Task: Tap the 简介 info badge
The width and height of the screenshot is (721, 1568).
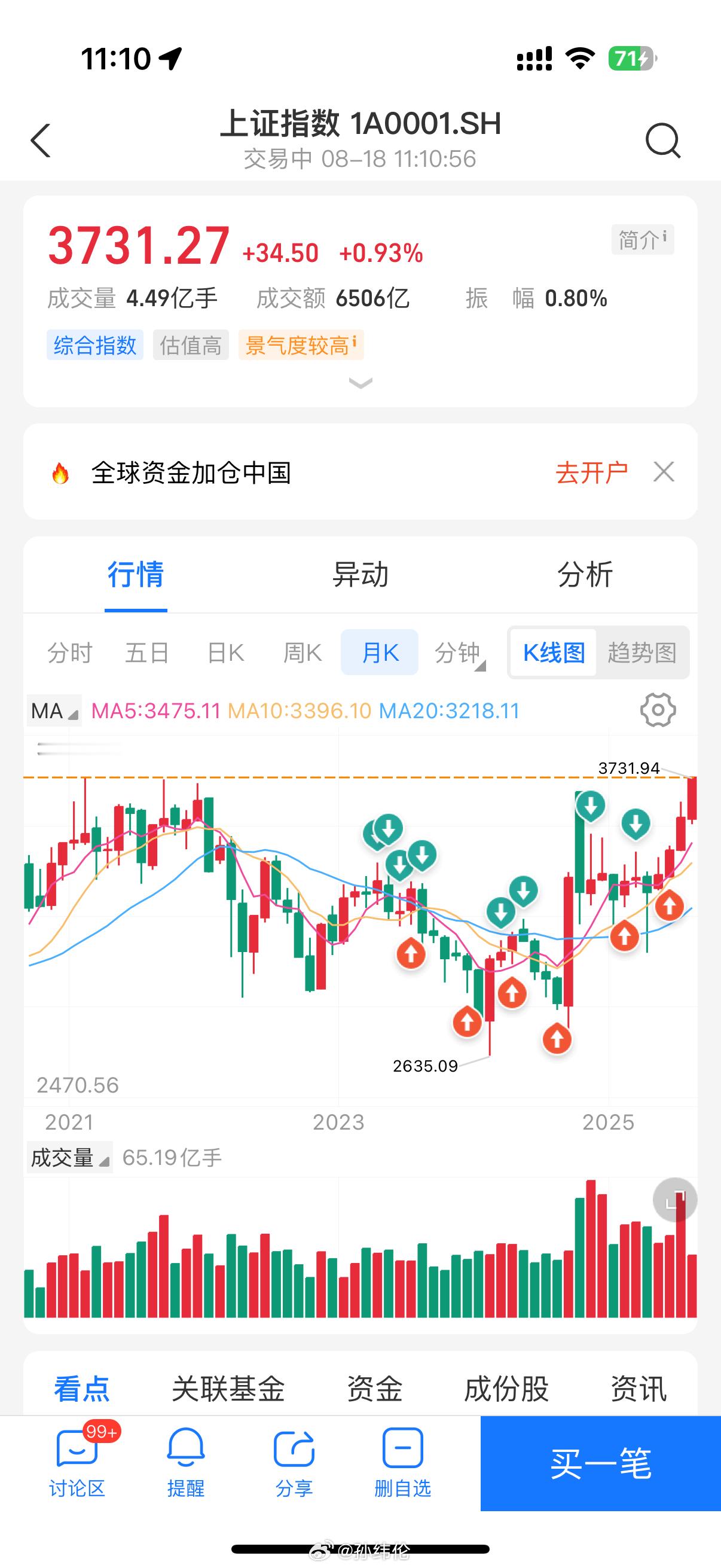Action: point(643,240)
